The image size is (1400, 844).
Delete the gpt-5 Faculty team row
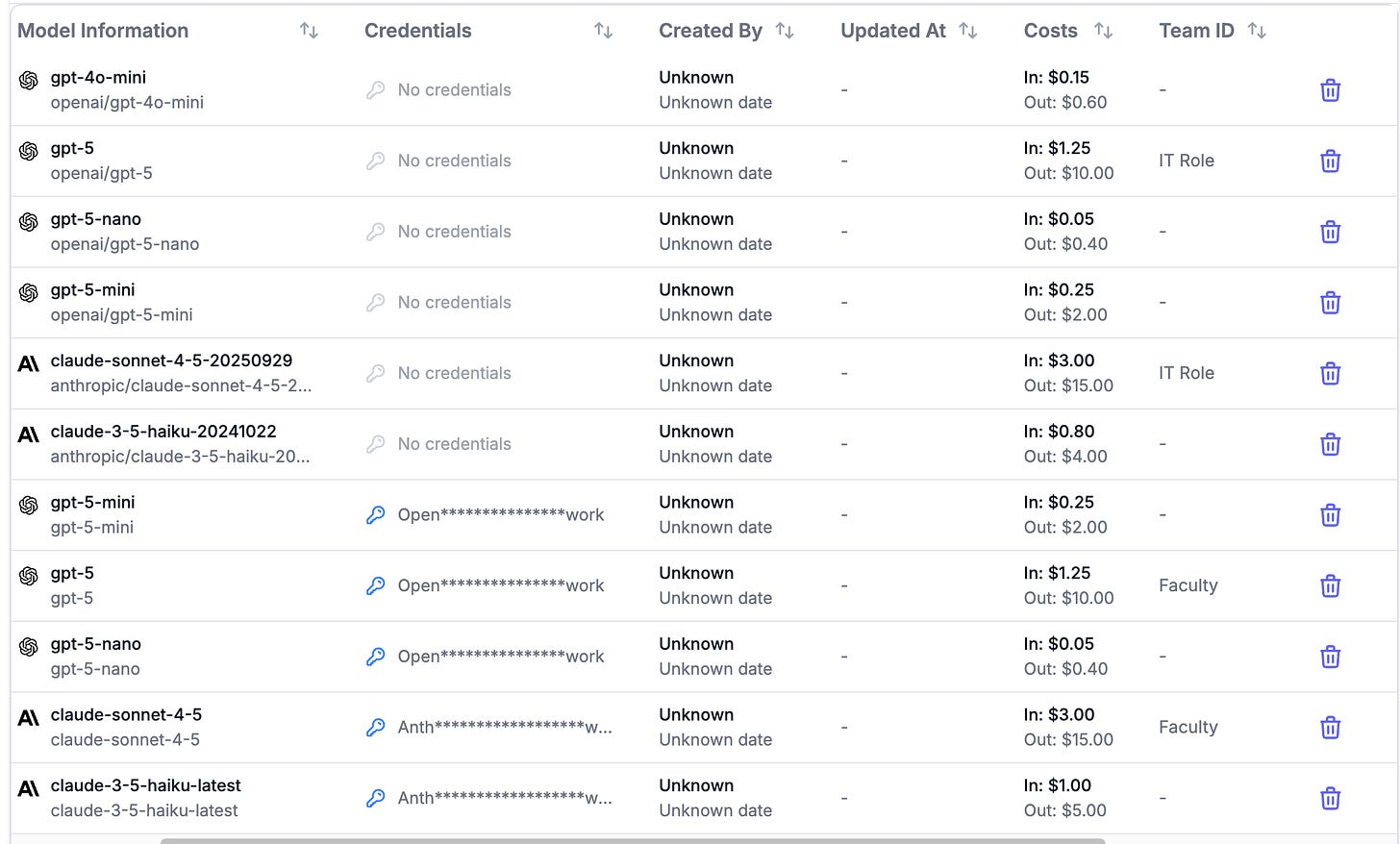point(1330,586)
